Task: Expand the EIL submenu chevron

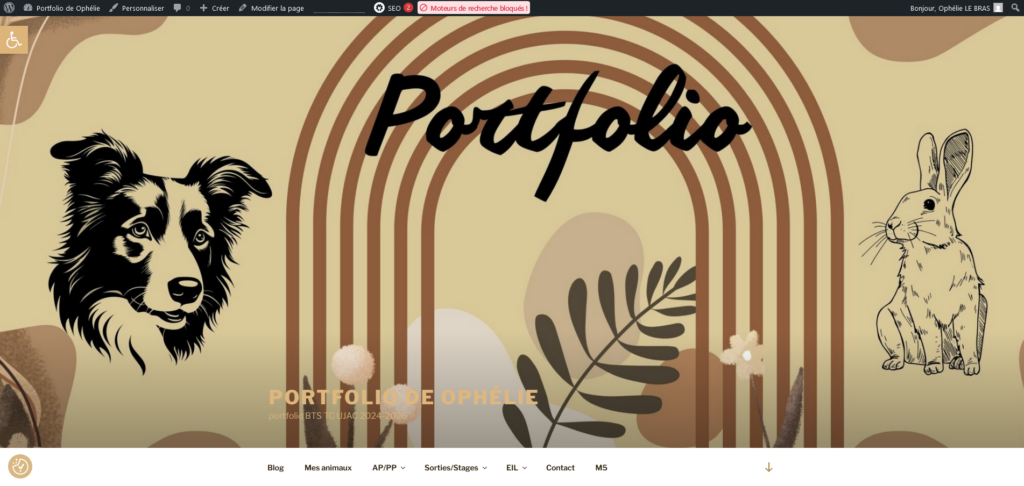Action: tap(524, 468)
